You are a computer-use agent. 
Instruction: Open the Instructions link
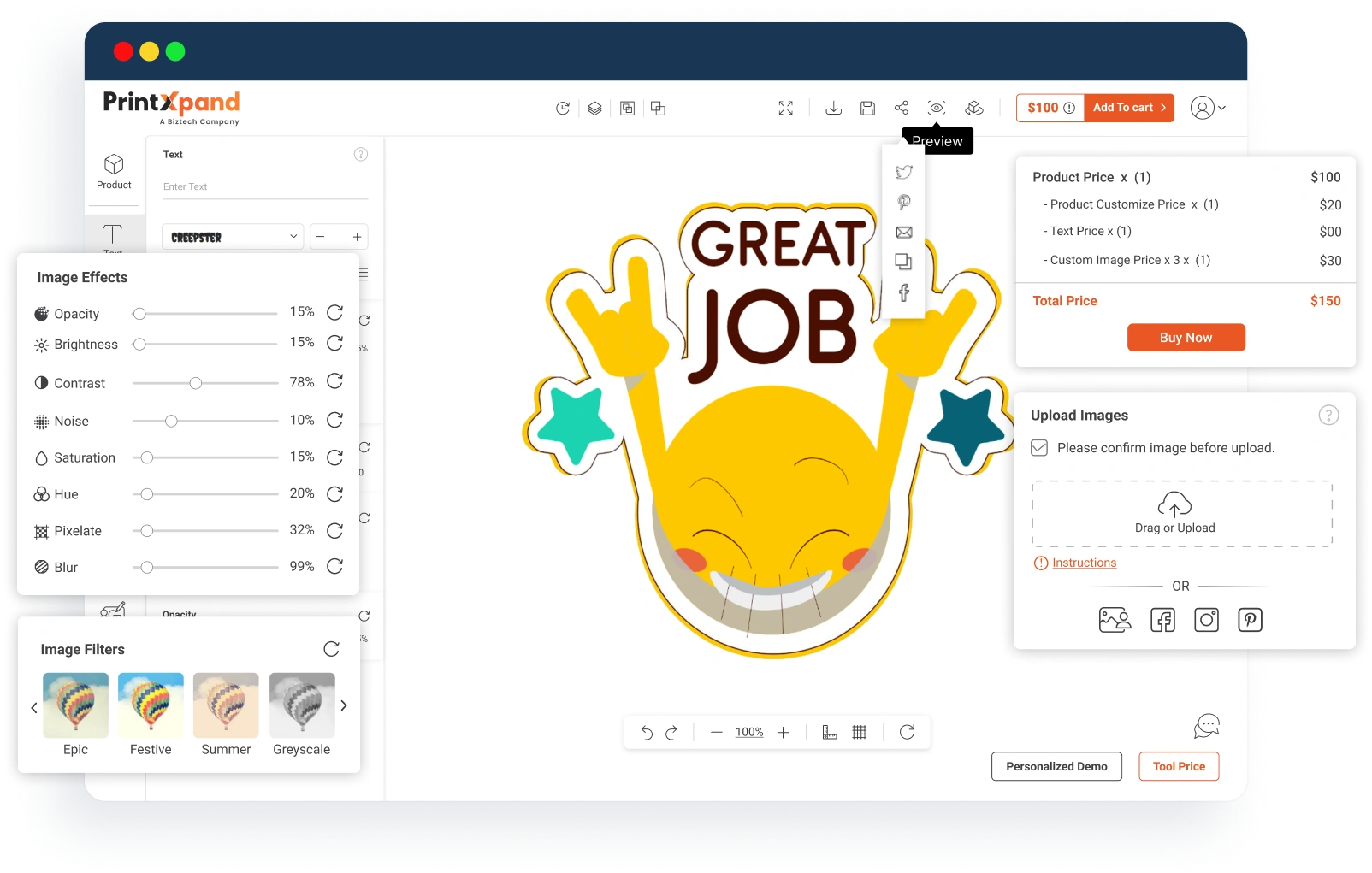(1084, 563)
